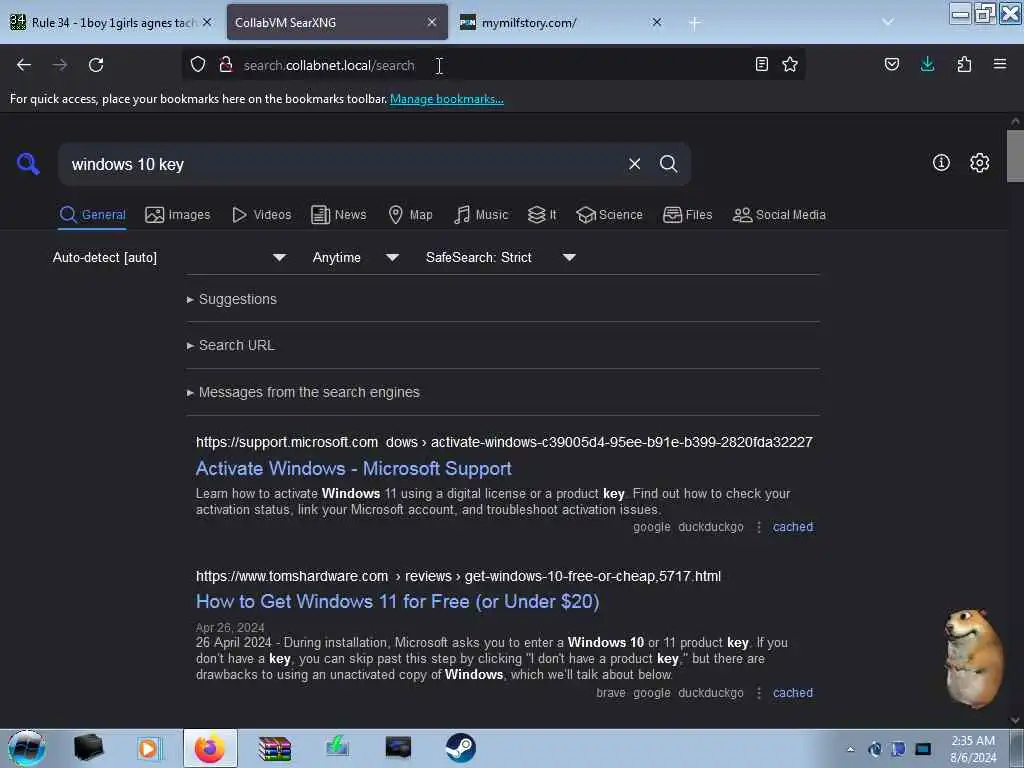Select the Social Media search category
The image size is (1024, 768).
click(779, 215)
